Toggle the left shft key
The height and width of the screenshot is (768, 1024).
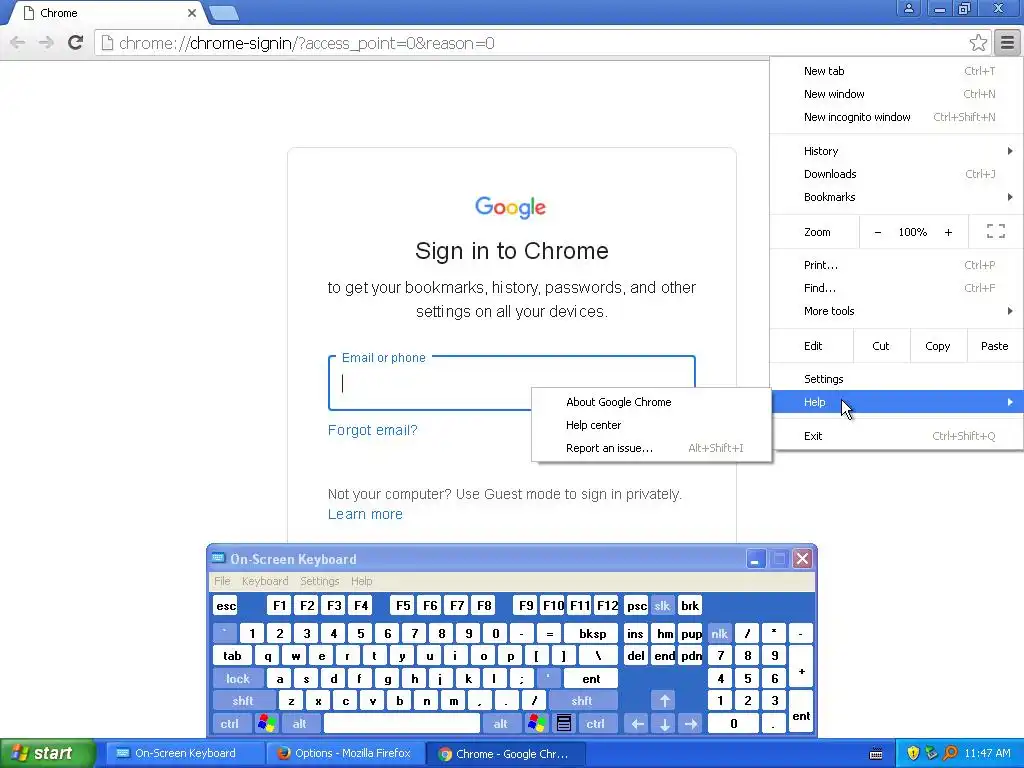tap(243, 701)
